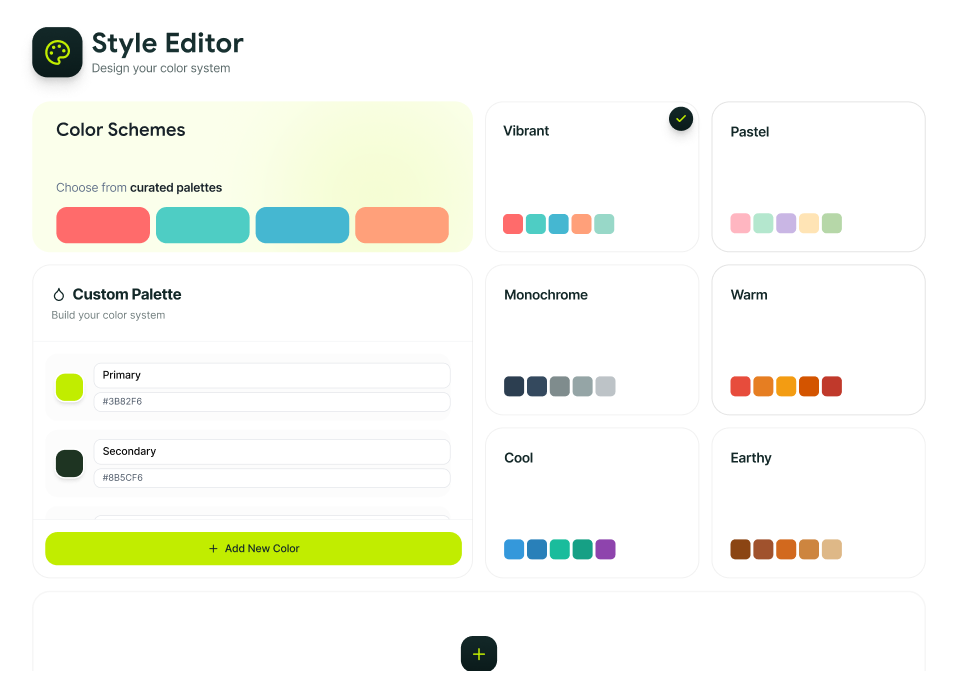Select the turquoise curated palette swatch
The image size is (973, 682).
coord(202,225)
